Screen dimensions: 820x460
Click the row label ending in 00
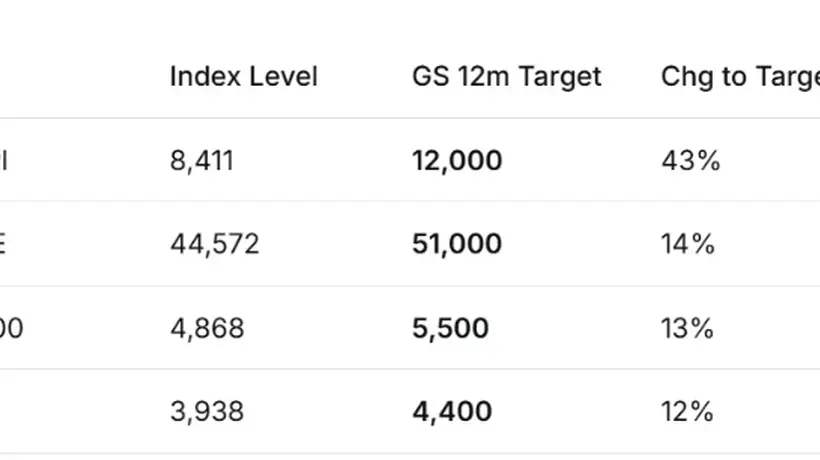coord(11,328)
